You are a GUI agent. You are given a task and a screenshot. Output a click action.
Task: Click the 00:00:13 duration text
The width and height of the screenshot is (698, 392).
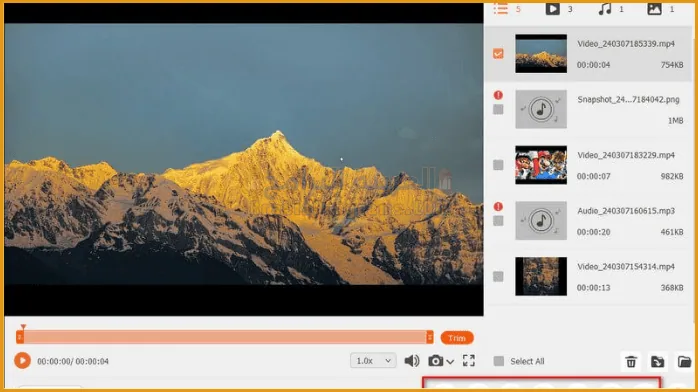tap(593, 288)
